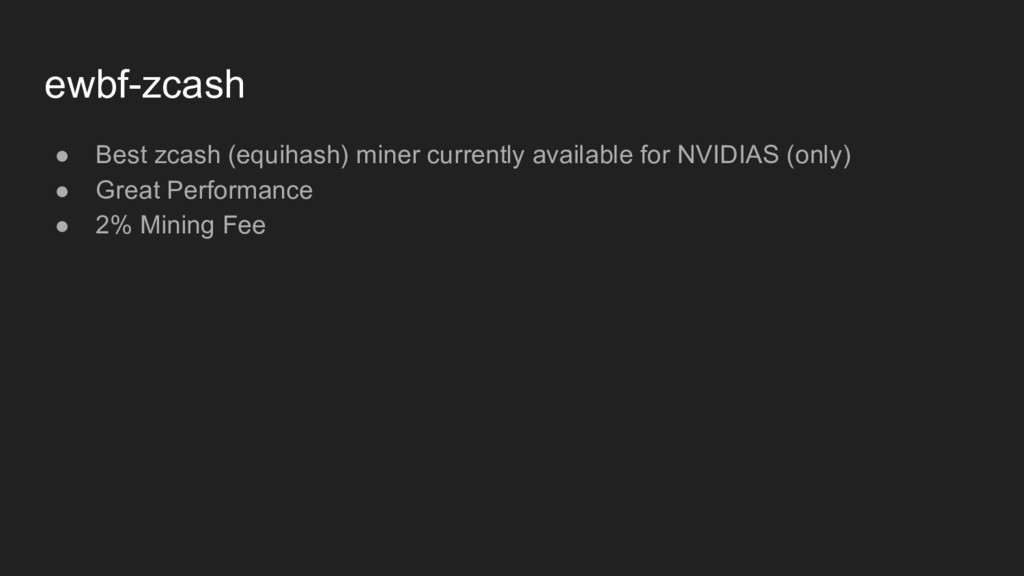Click the ewbf part of the title
Viewport: 1024px width, 576px height.
click(x=86, y=84)
